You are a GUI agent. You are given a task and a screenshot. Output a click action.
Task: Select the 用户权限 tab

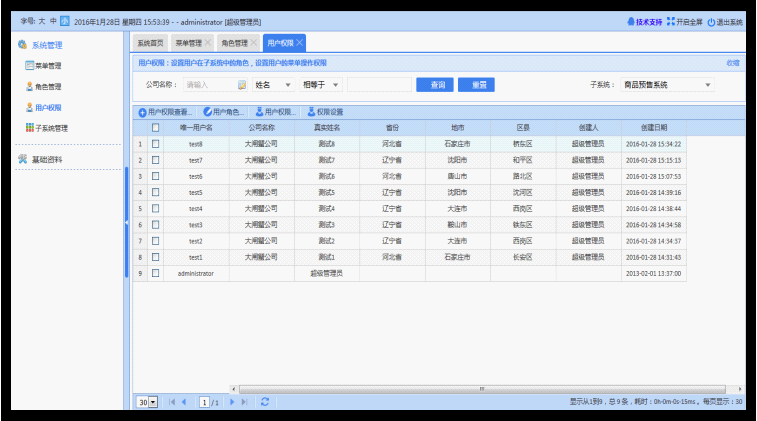(280, 43)
